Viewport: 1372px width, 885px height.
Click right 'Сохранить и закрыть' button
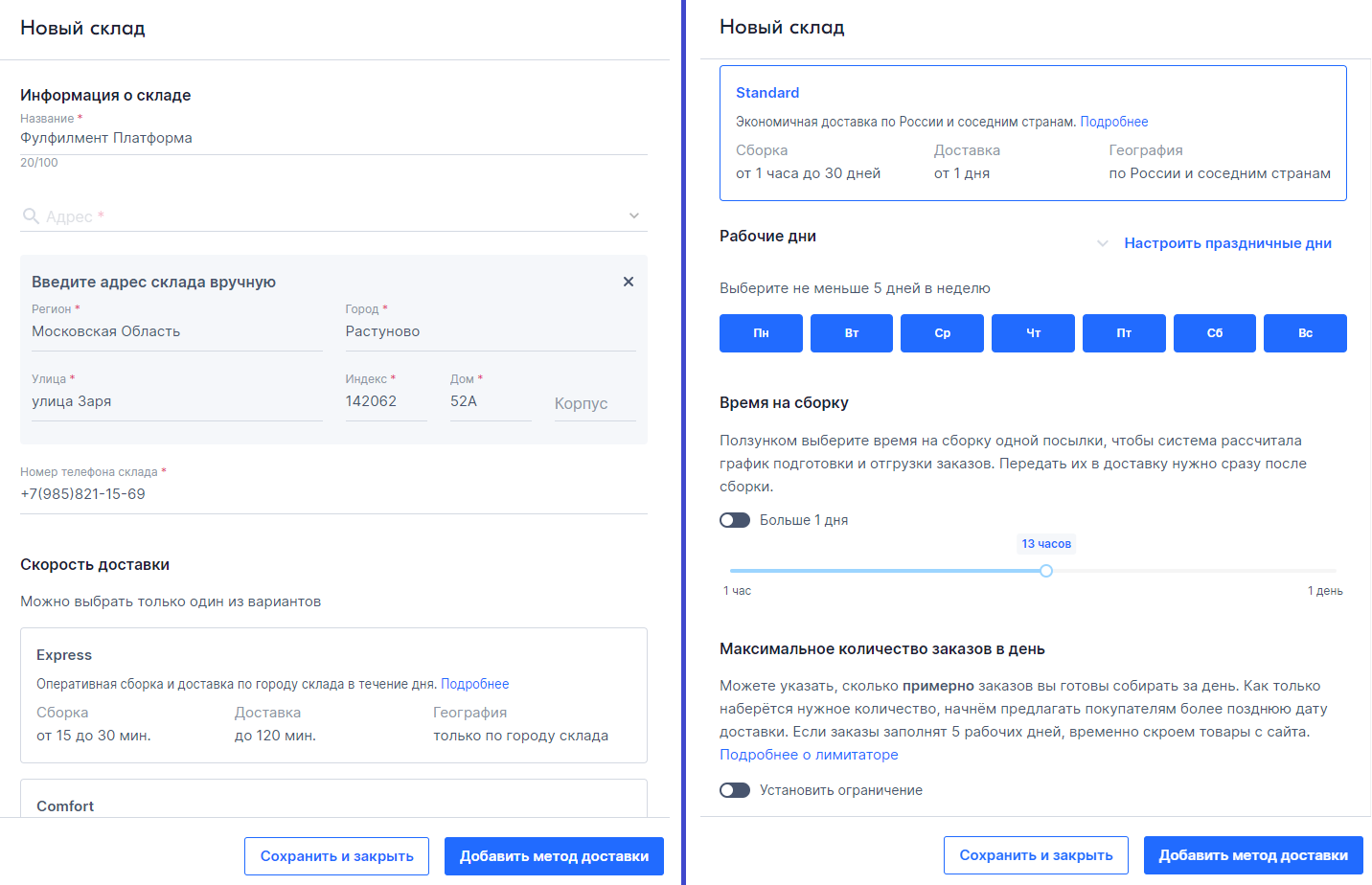1036,855
